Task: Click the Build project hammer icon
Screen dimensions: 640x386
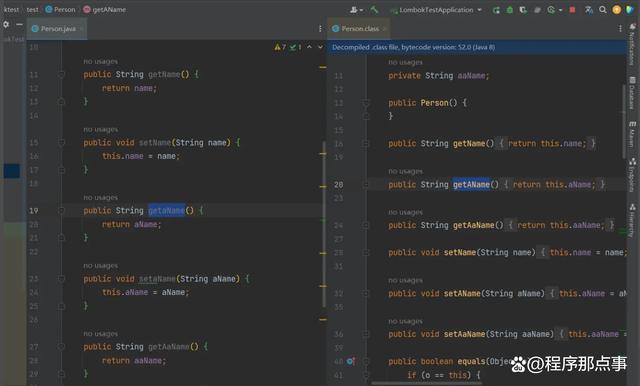Action: point(374,9)
